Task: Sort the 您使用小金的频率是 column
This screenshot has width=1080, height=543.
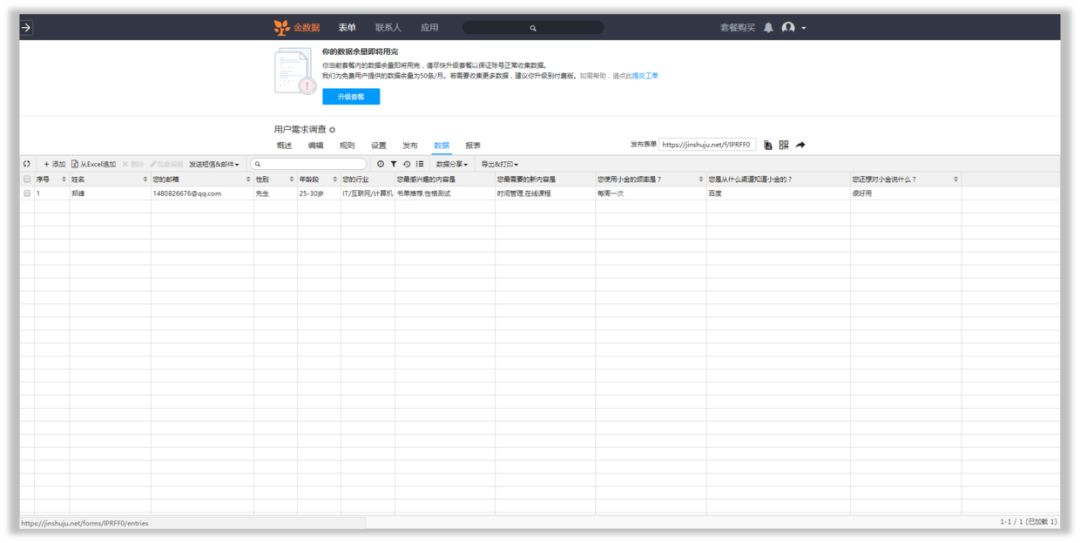Action: pyautogui.click(x=701, y=179)
